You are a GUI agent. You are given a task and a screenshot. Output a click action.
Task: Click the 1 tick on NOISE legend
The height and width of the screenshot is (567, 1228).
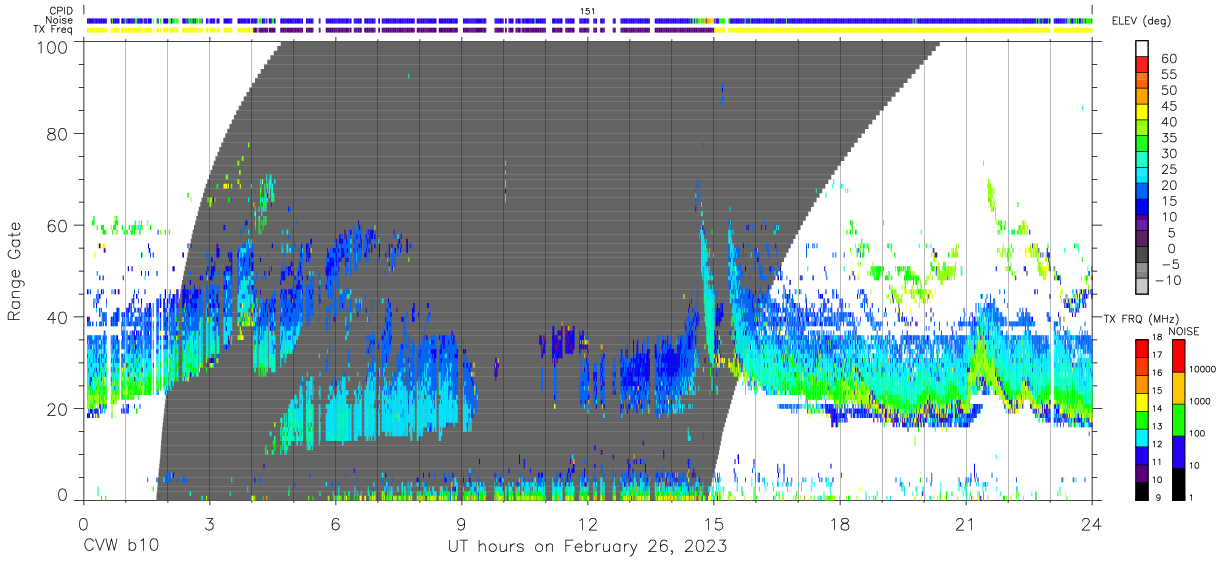pos(1191,498)
